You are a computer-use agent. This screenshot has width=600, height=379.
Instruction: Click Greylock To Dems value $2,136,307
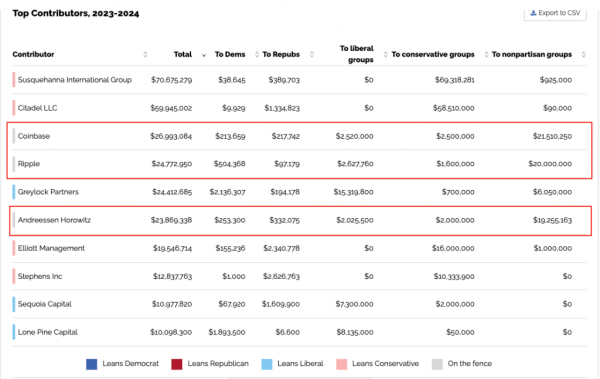click(x=227, y=192)
